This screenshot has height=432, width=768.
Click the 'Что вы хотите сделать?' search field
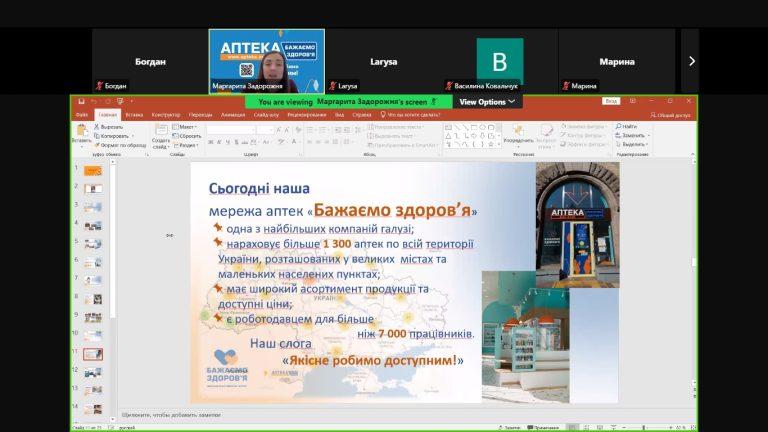(x=410, y=115)
